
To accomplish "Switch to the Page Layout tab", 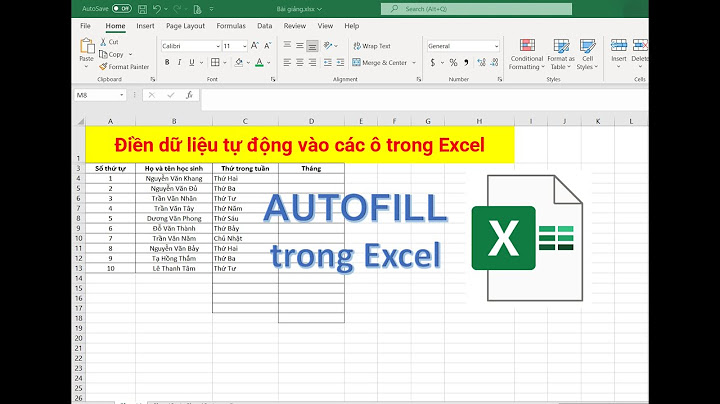I will [186, 26].
